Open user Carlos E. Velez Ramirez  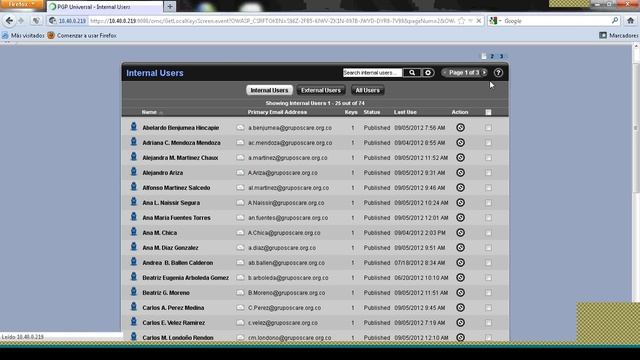(173, 323)
